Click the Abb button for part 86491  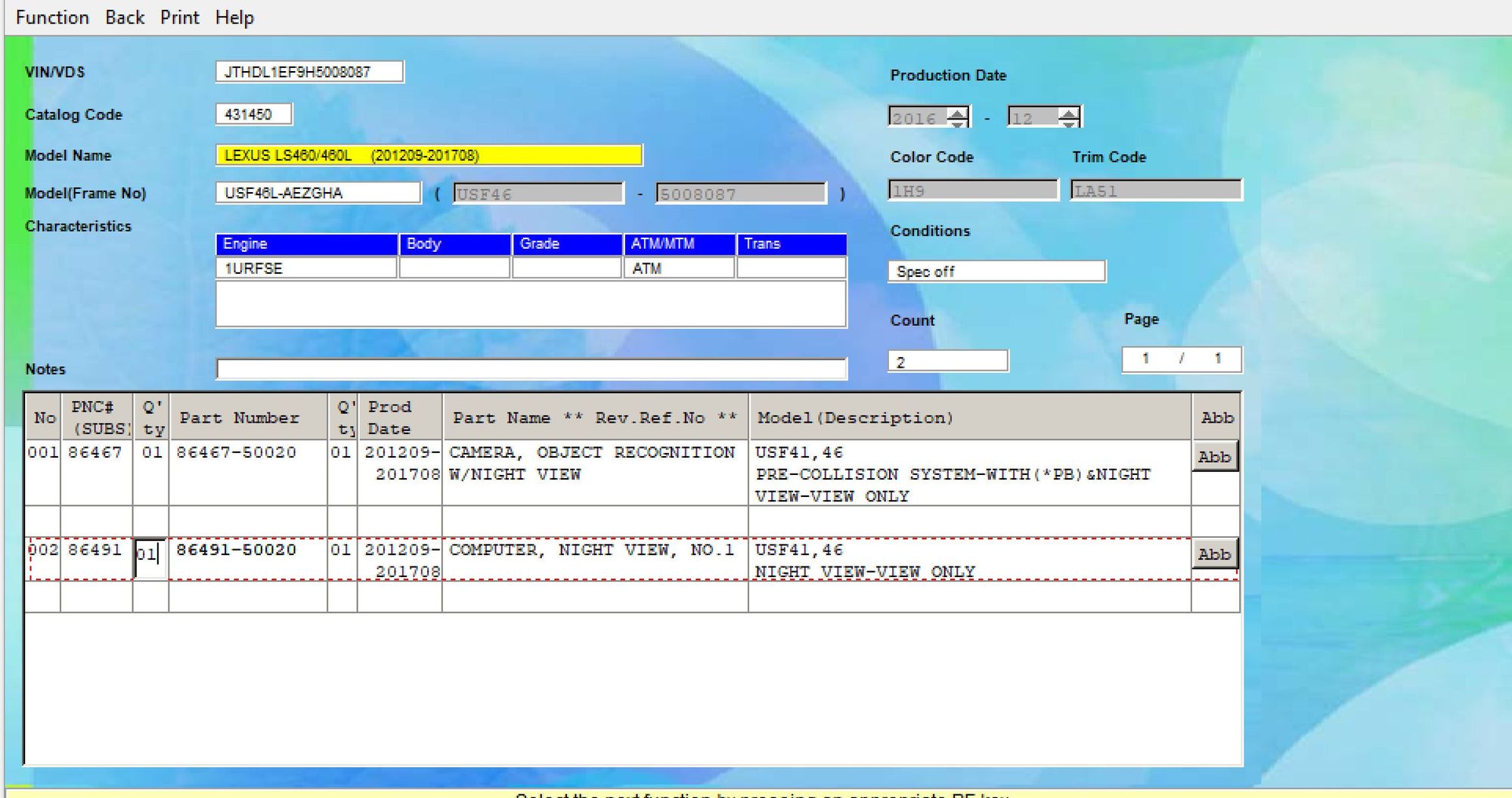tap(1214, 554)
